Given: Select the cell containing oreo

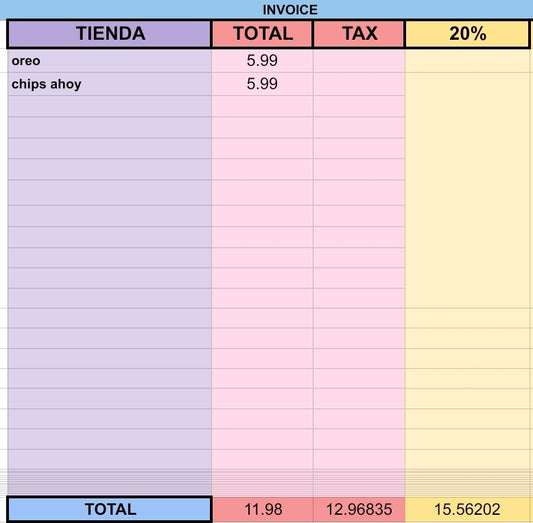Looking at the screenshot, I should (x=109, y=61).
